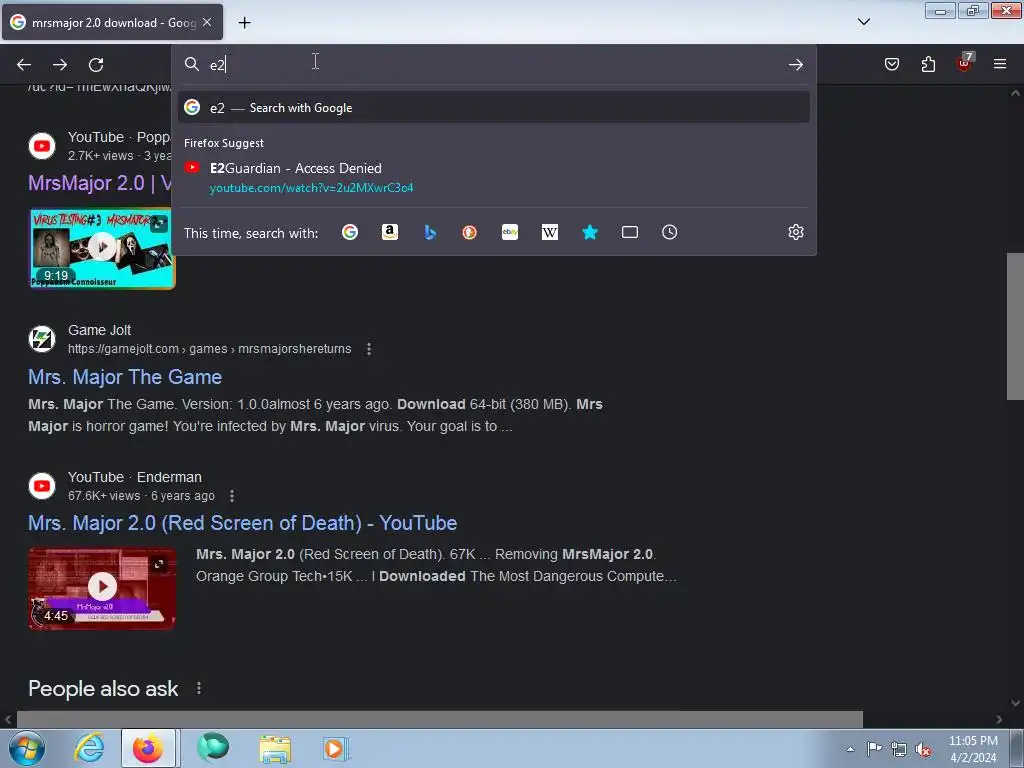Search this time with Bing icon
1024x768 pixels.
[430, 232]
